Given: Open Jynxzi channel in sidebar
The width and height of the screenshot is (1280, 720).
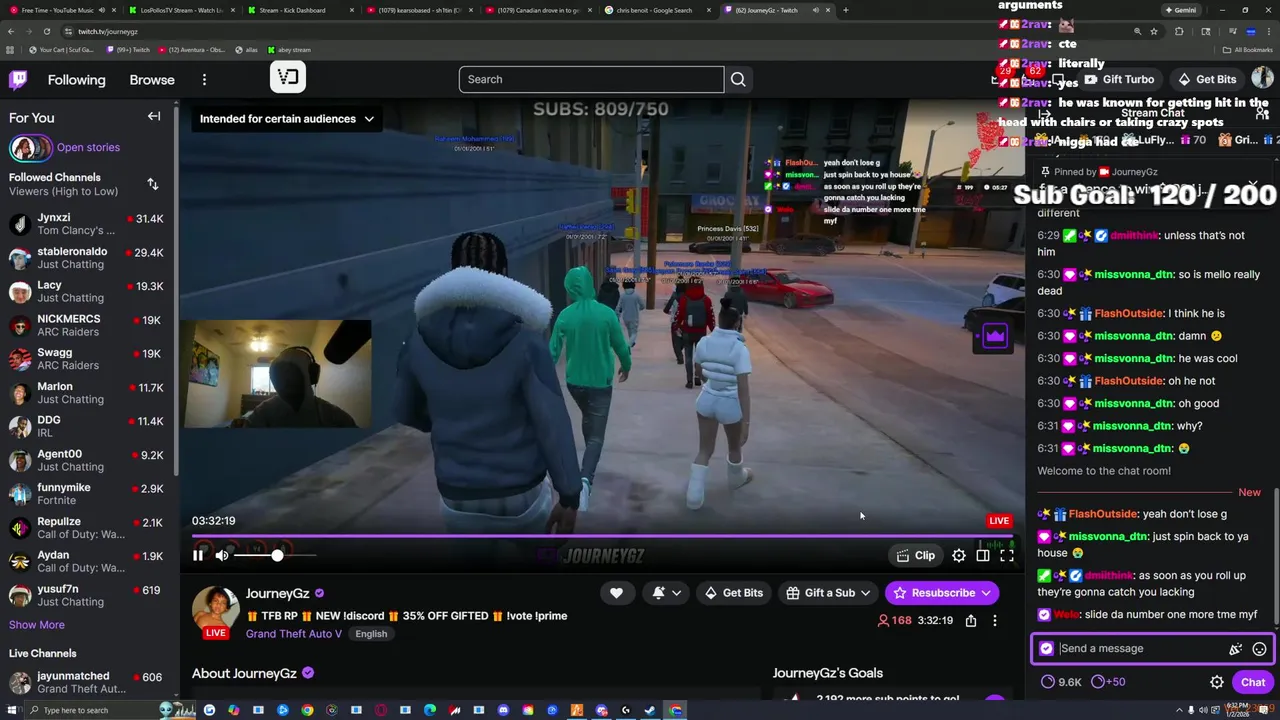Looking at the screenshot, I should point(87,224).
